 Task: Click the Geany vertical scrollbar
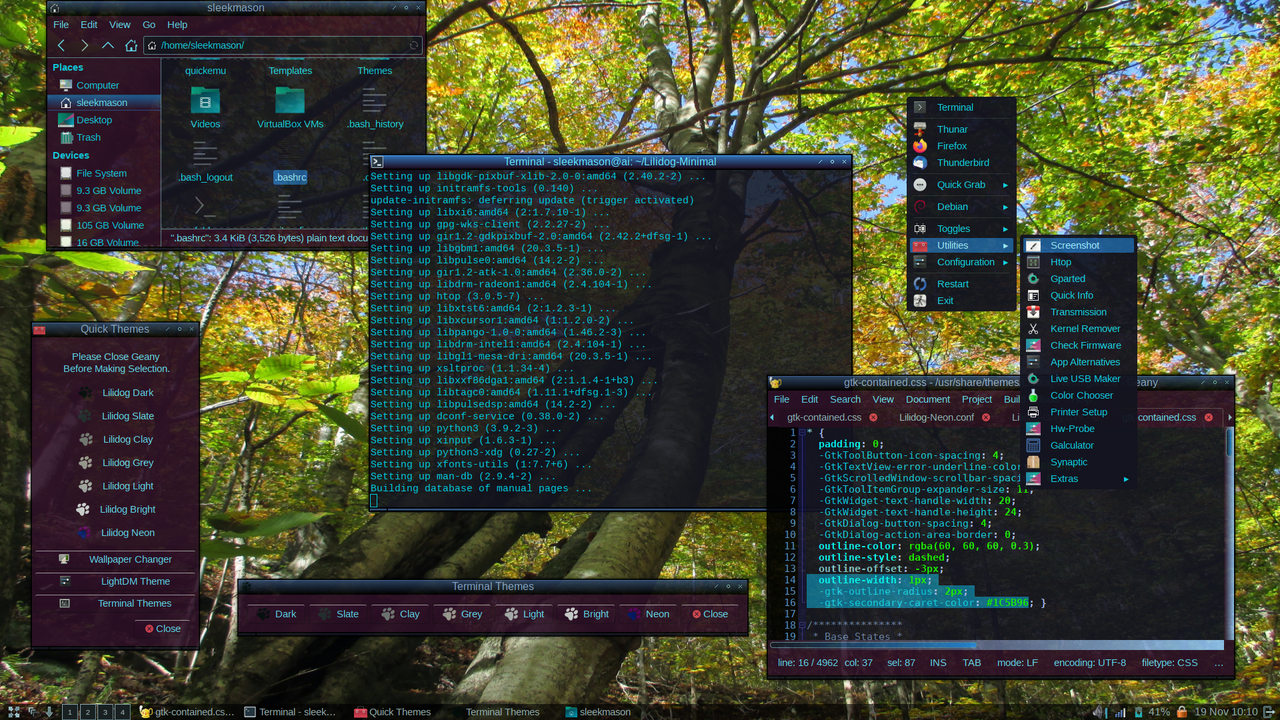[x=1230, y=534]
